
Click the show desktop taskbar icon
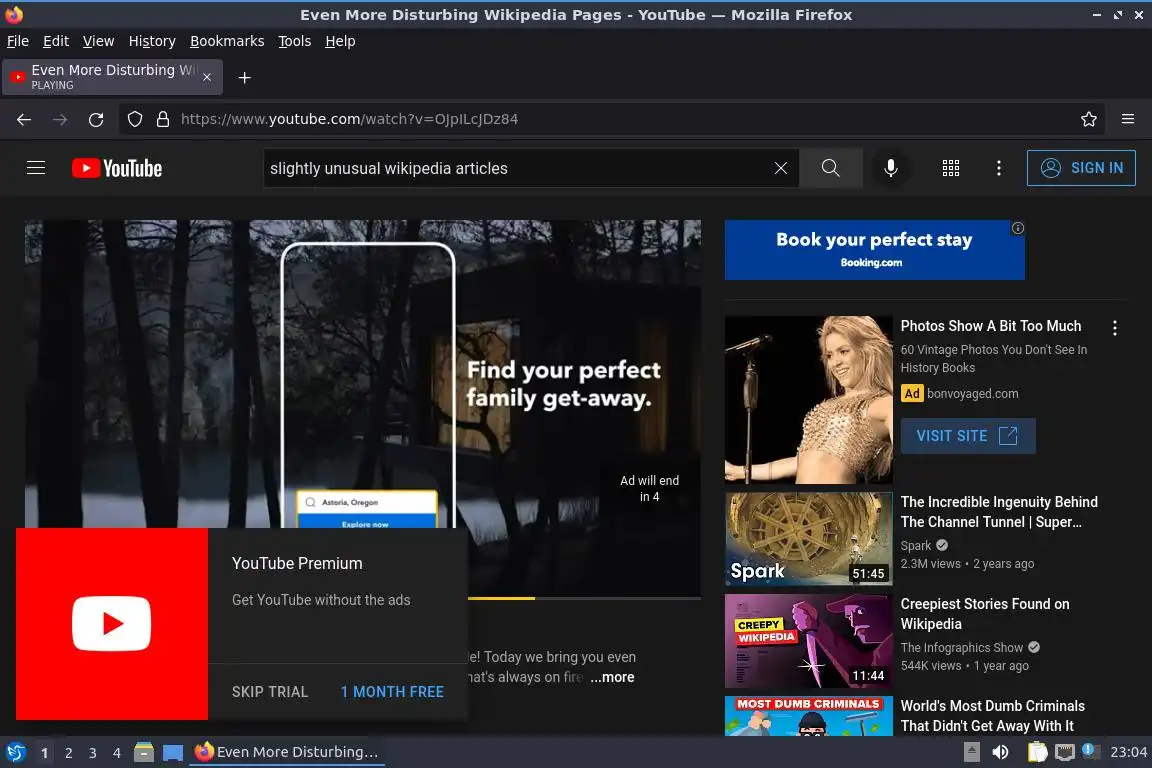(173, 752)
